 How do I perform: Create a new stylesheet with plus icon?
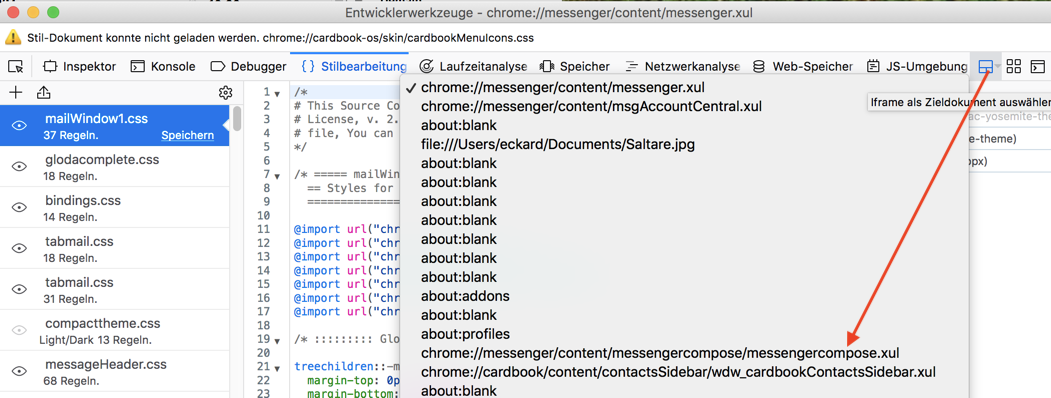pos(15,92)
